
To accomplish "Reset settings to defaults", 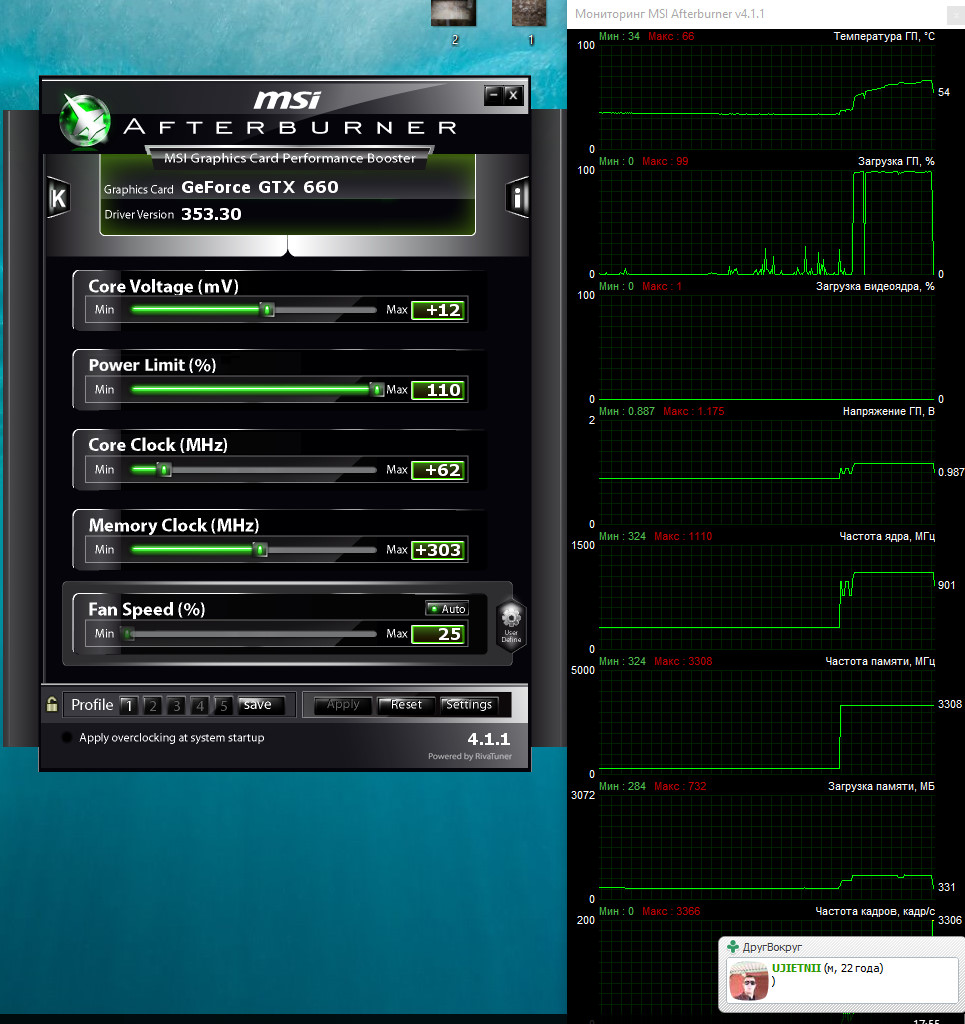I will click(x=406, y=705).
